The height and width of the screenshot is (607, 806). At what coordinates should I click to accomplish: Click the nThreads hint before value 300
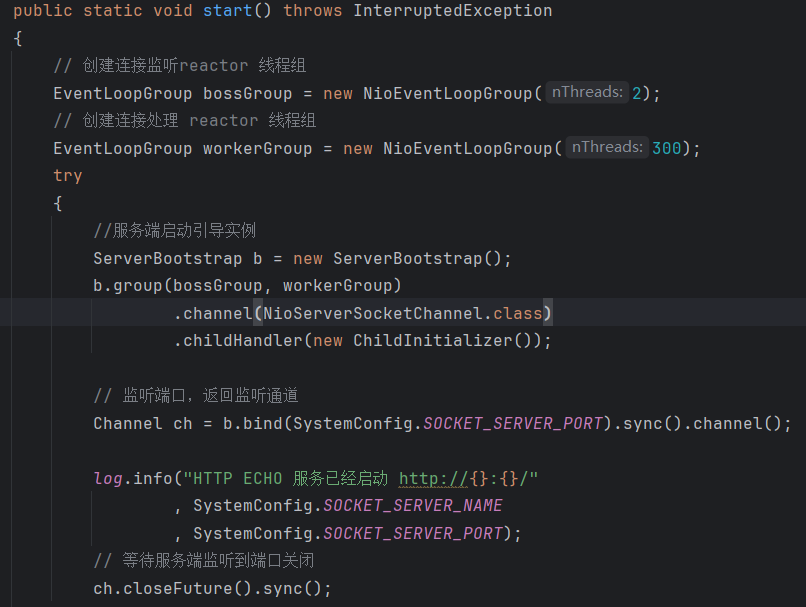click(x=607, y=148)
